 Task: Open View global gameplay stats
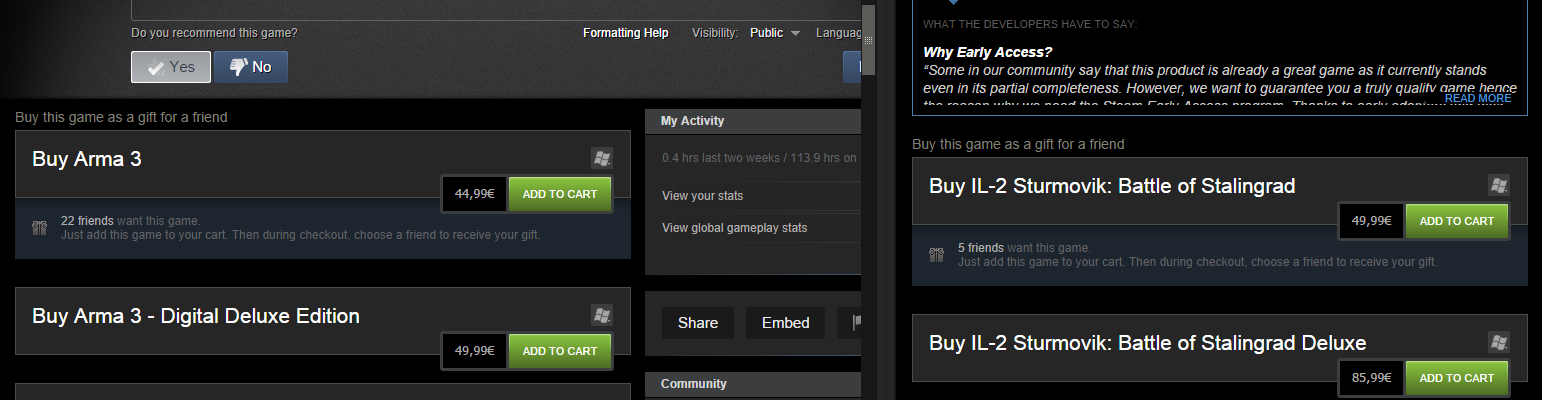pyautogui.click(x=734, y=228)
